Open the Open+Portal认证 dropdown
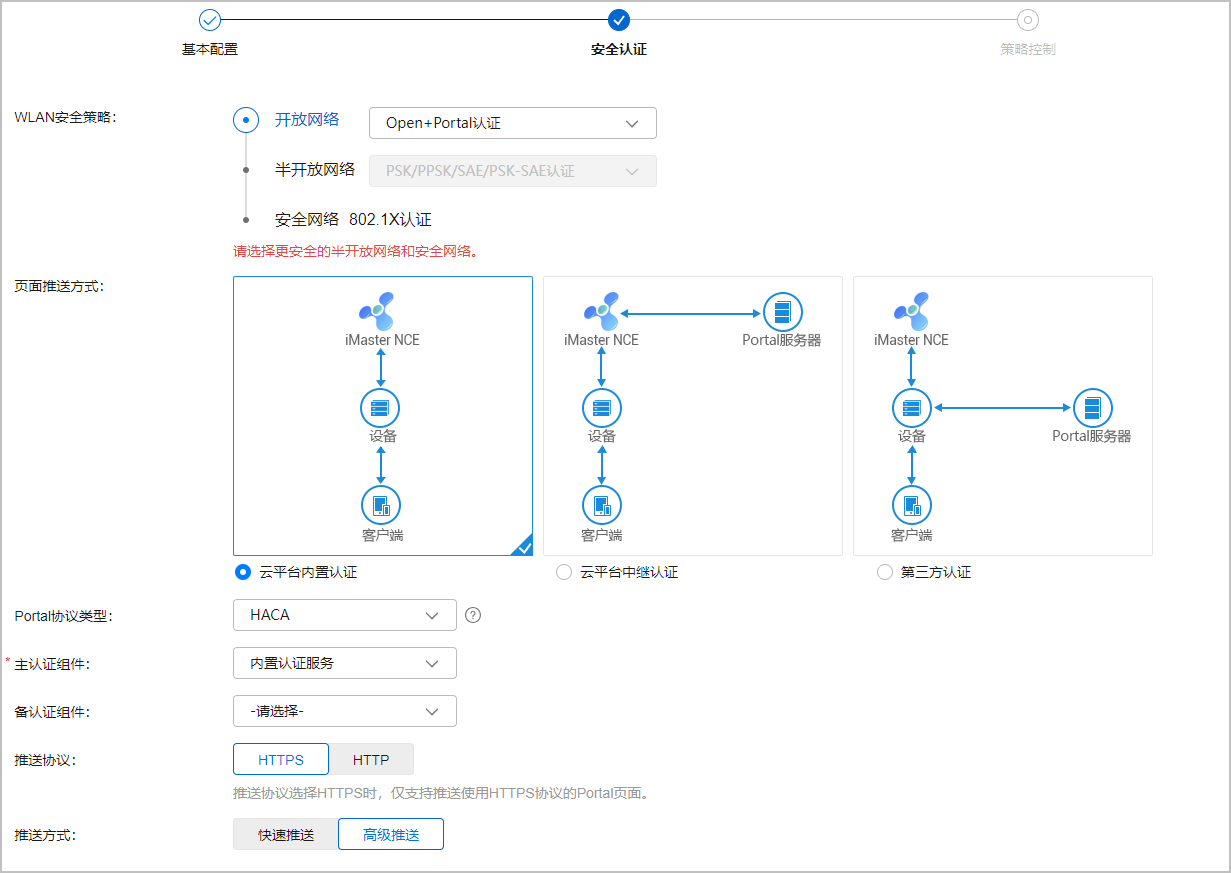 513,123
